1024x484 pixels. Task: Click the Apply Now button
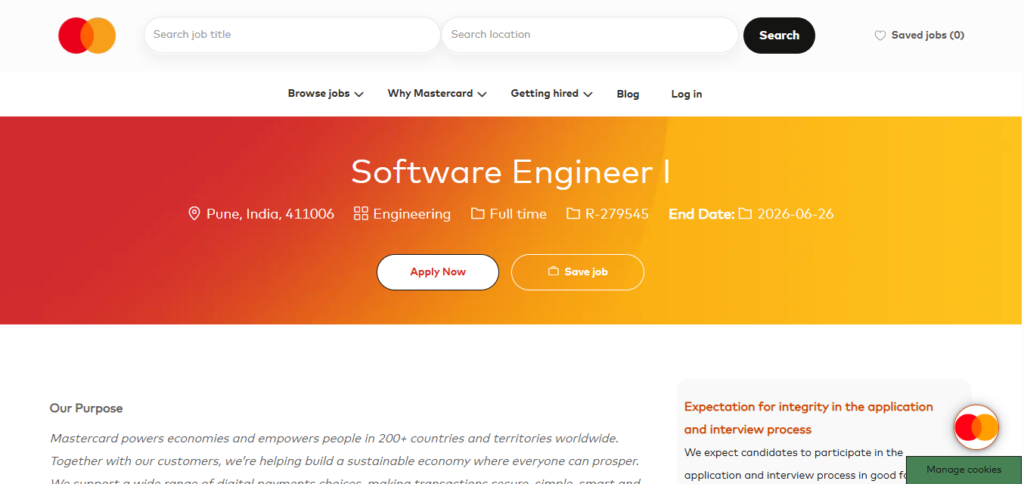(x=438, y=272)
